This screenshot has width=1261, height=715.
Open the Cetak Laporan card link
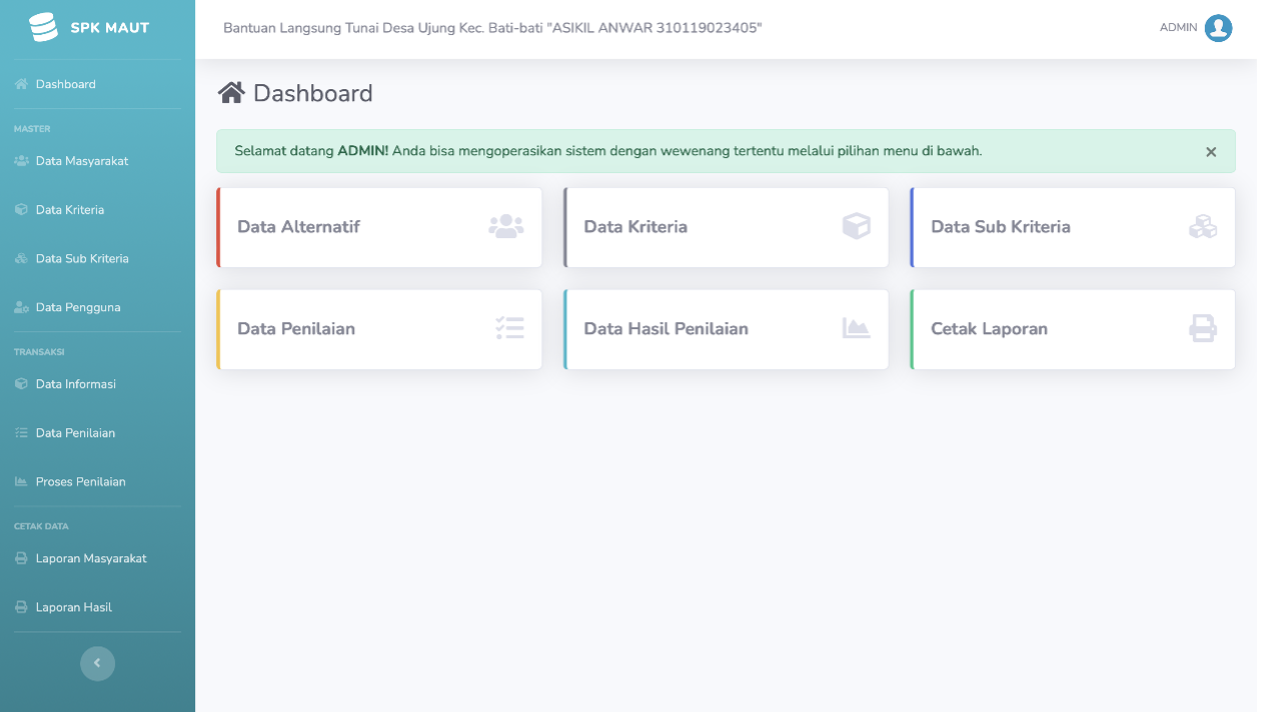(x=1073, y=329)
